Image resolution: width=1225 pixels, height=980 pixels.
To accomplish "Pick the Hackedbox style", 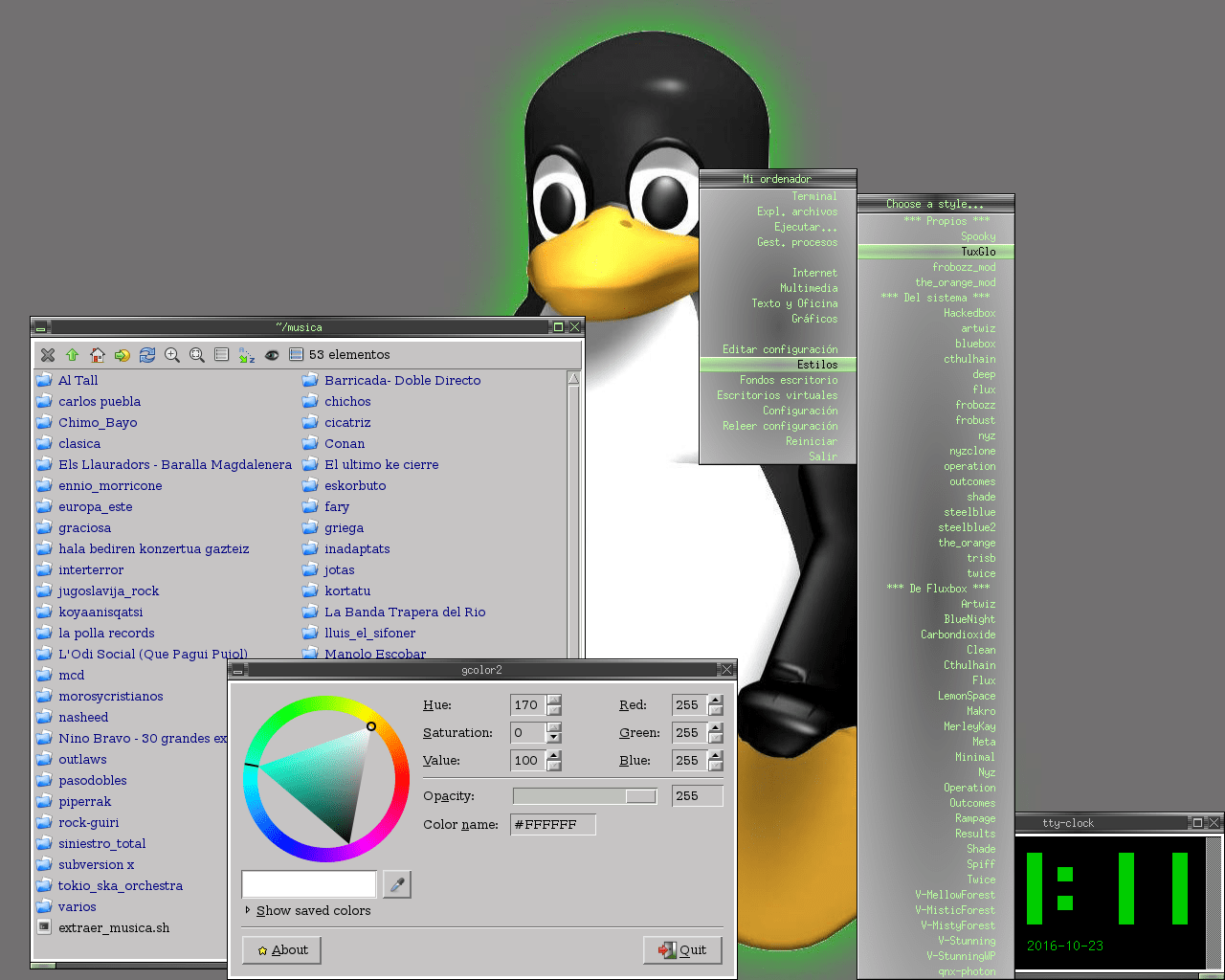I will (936, 313).
